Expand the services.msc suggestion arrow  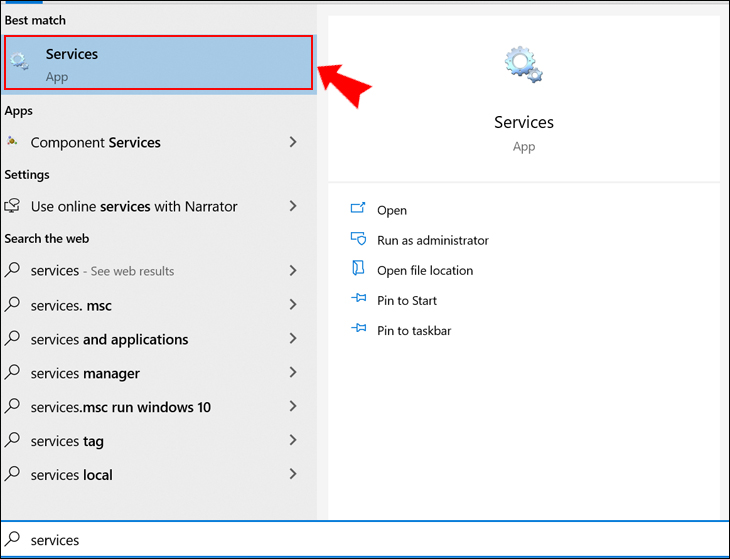[x=293, y=304]
